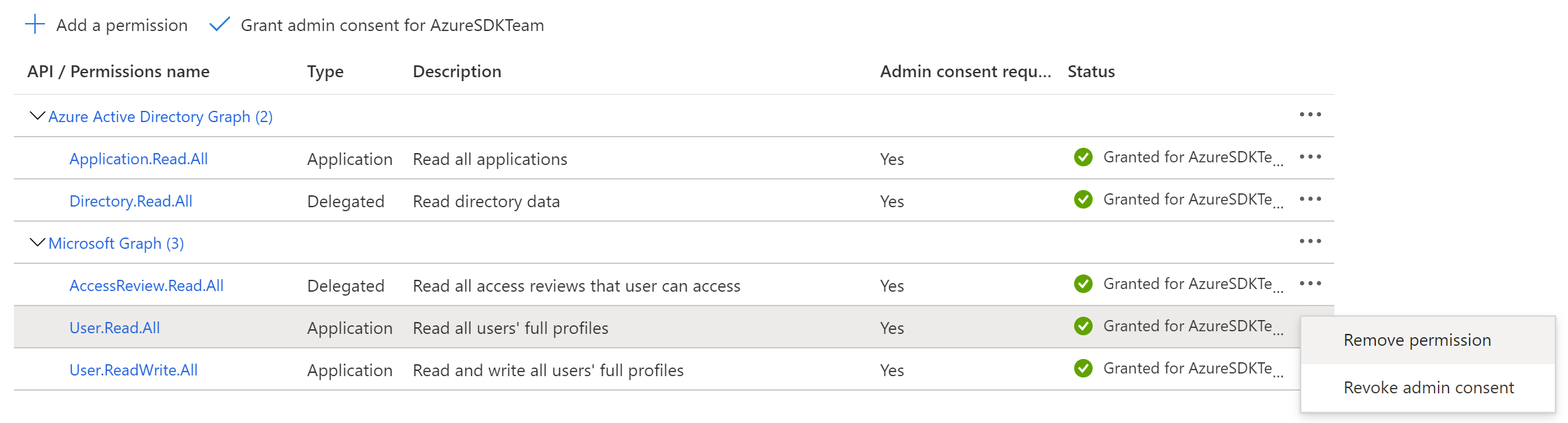The image size is (1568, 423).
Task: Open the ellipsis menu on the Application.Read.All row
Action: click(1311, 157)
